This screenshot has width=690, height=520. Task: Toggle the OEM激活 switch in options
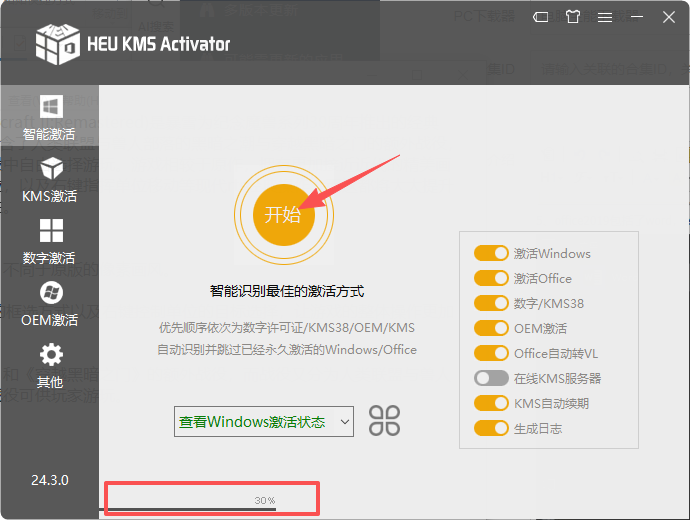pyautogui.click(x=491, y=328)
